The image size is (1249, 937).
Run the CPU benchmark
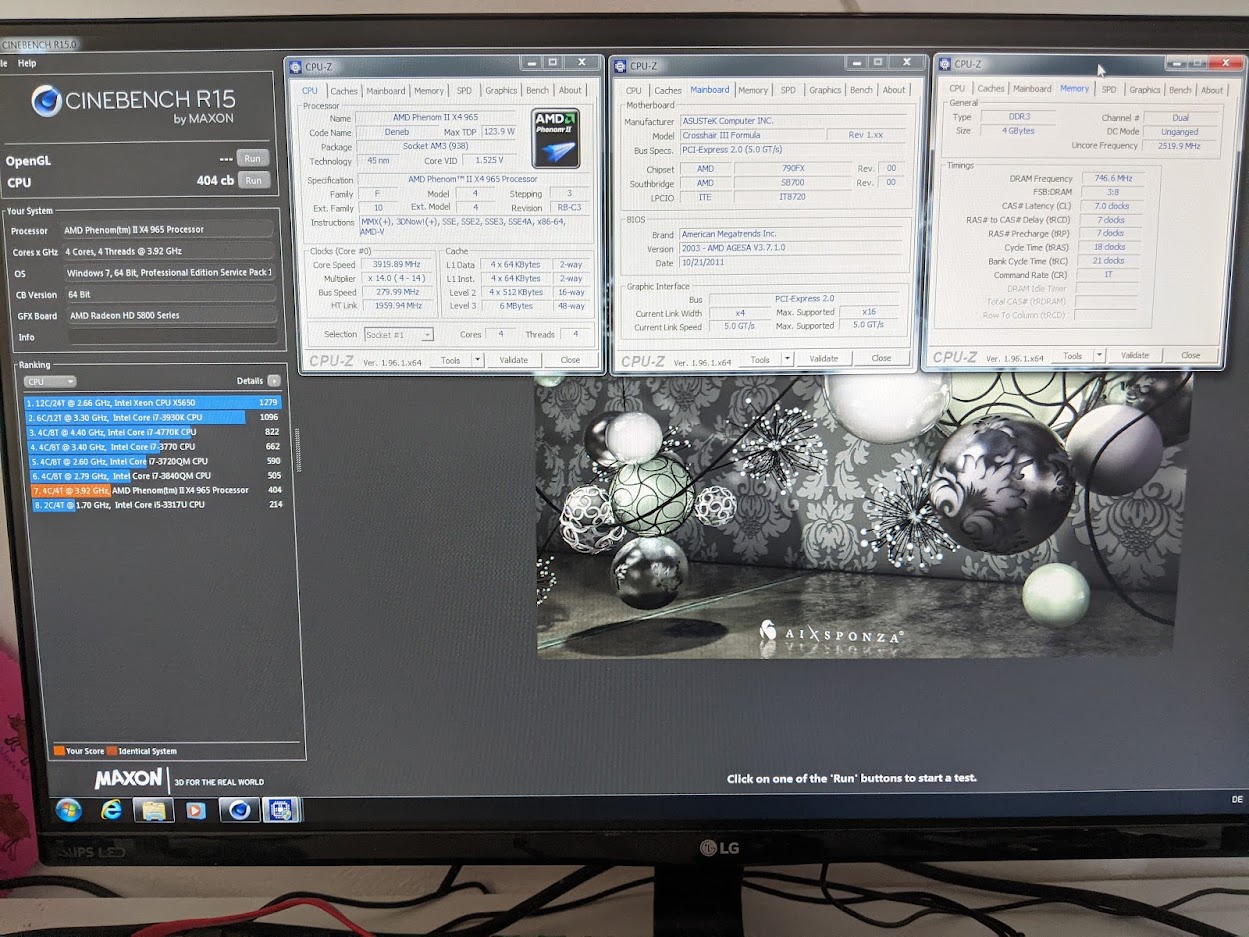(x=254, y=181)
